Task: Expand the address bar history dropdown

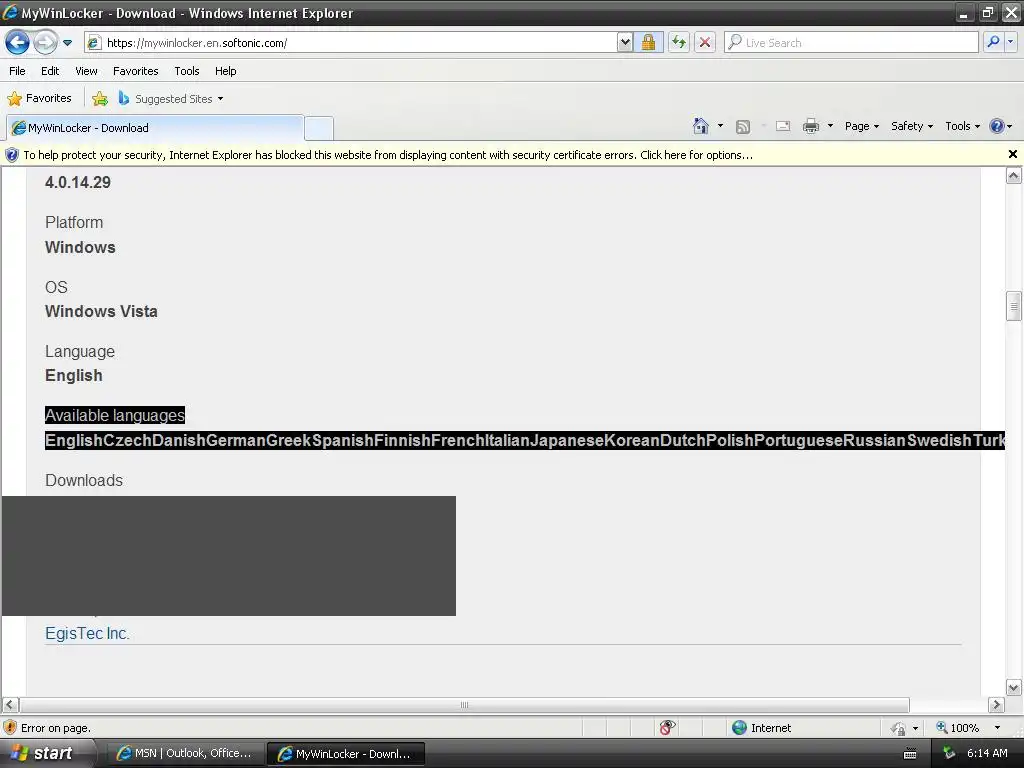Action: [x=625, y=42]
